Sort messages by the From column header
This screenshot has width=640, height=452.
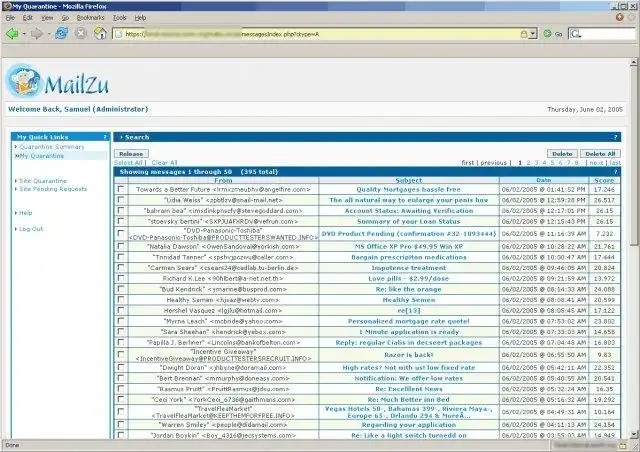pyautogui.click(x=223, y=180)
